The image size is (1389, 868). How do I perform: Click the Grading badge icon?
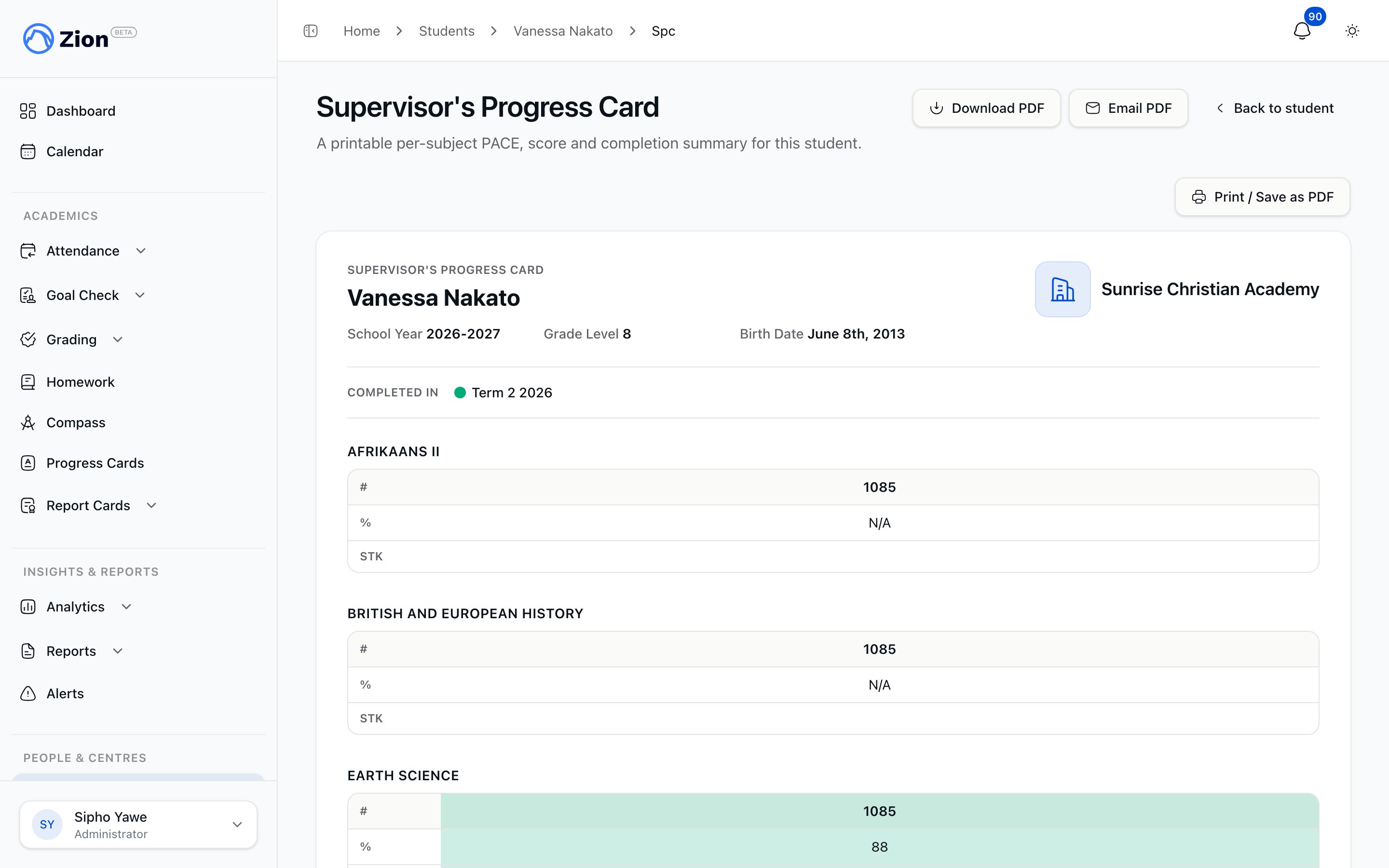[x=28, y=339]
